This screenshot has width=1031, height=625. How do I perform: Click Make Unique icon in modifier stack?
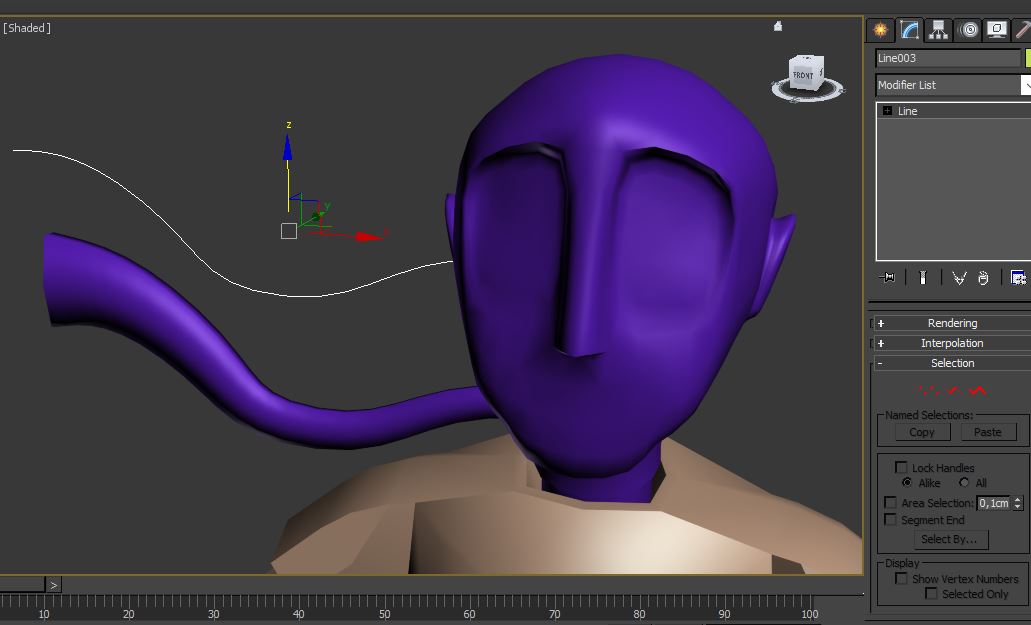959,278
